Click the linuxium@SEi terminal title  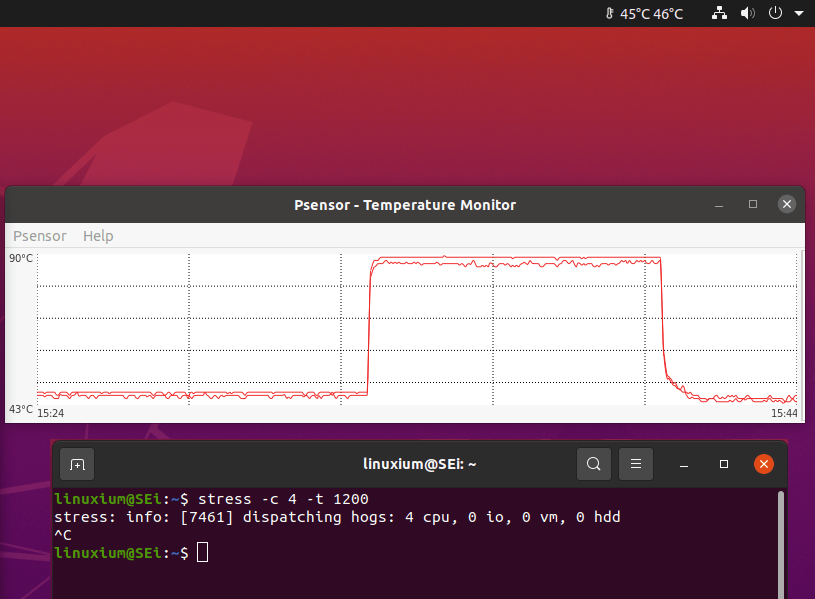pyautogui.click(x=419, y=464)
